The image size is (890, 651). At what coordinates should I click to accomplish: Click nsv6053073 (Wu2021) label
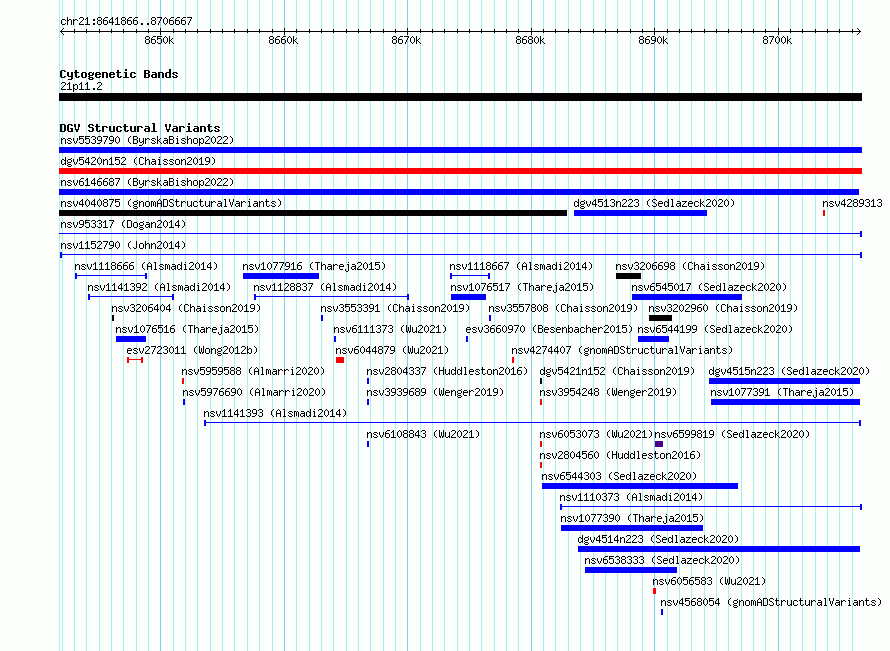click(596, 434)
